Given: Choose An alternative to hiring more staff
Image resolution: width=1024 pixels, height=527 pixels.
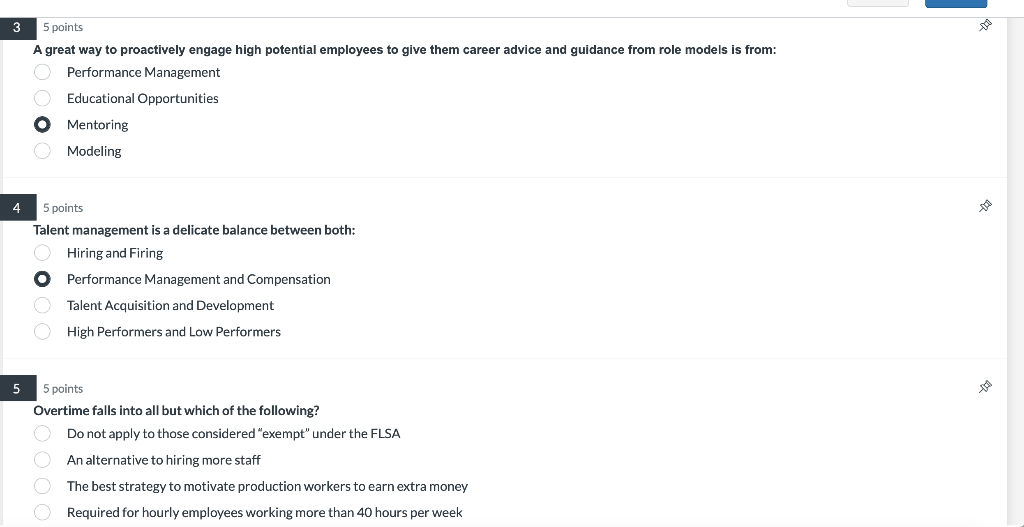Looking at the screenshot, I should point(42,460).
